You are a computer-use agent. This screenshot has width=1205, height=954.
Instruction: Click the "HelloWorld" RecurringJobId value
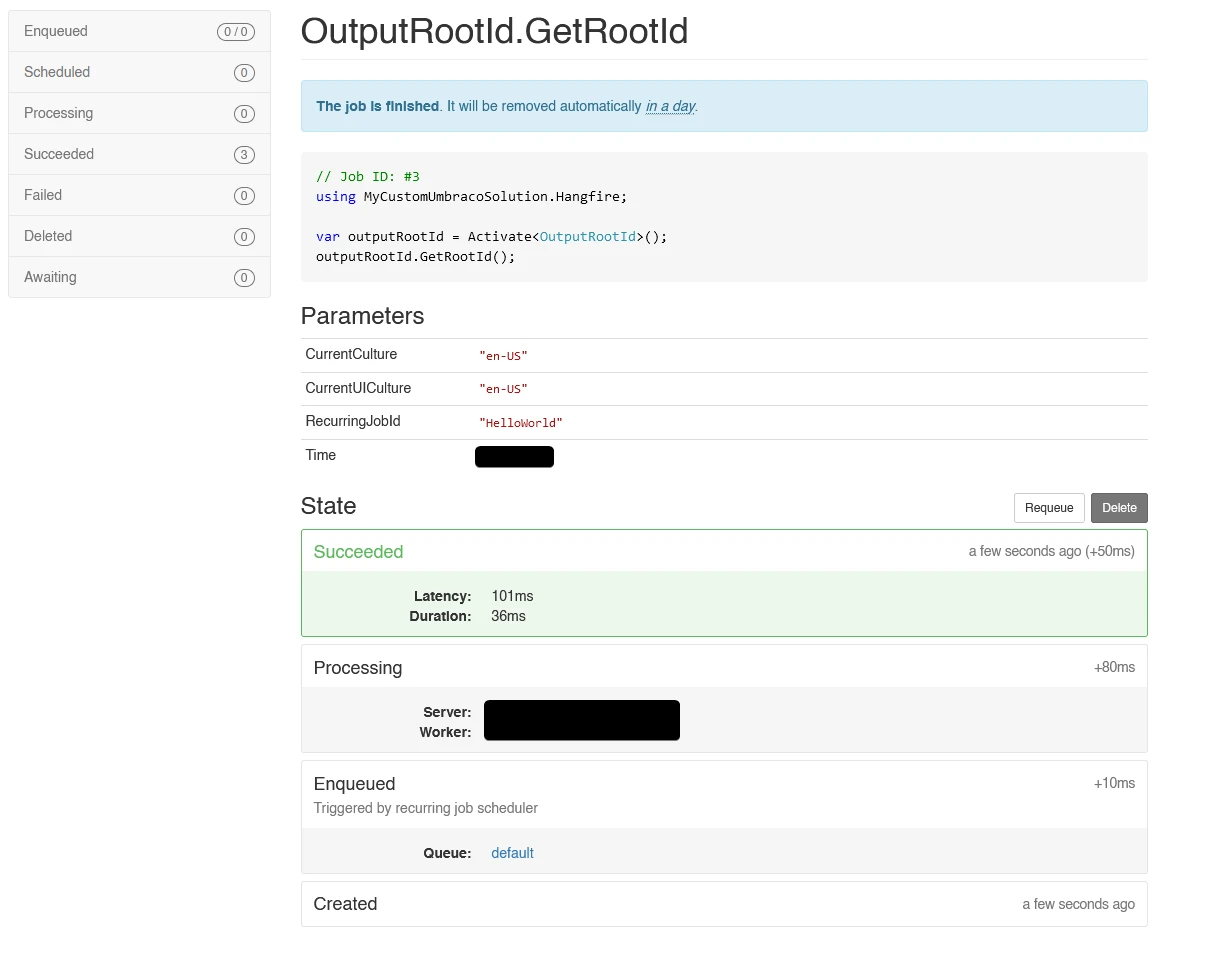521,423
